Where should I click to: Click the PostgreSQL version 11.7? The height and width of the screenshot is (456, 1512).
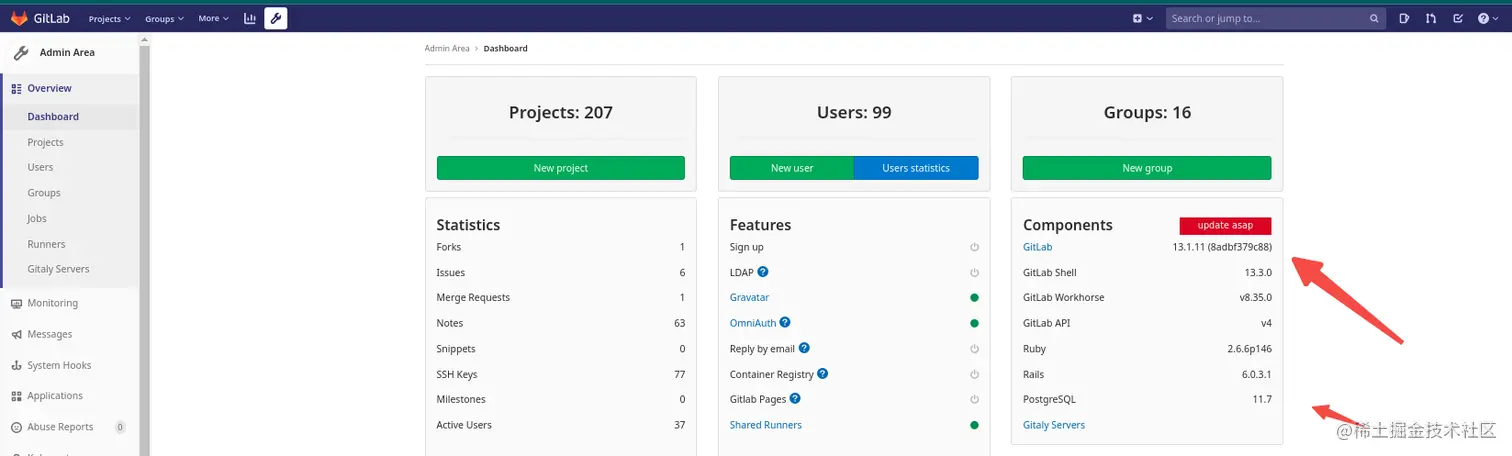click(x=1262, y=399)
